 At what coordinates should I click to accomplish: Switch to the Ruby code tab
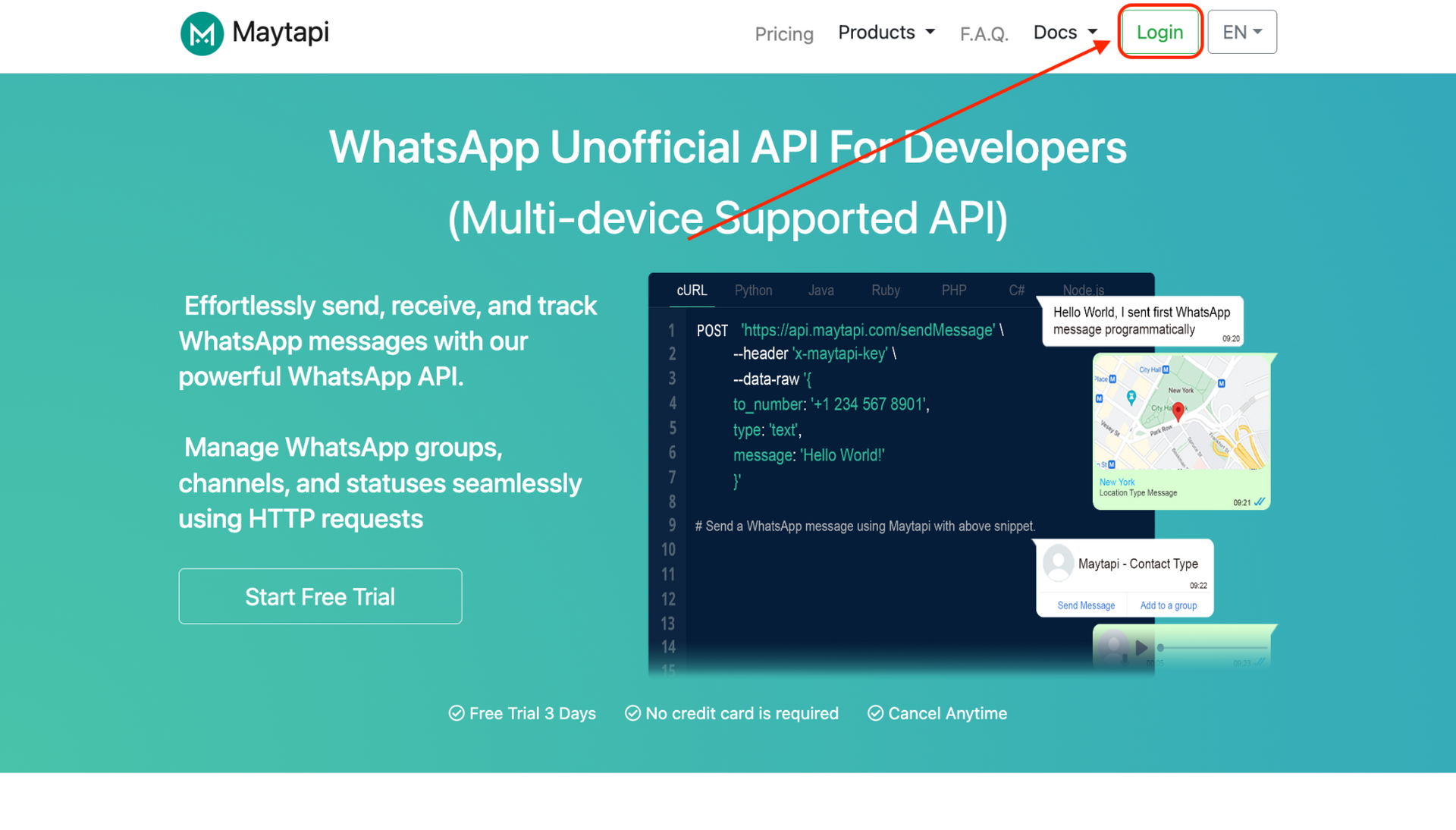(885, 291)
